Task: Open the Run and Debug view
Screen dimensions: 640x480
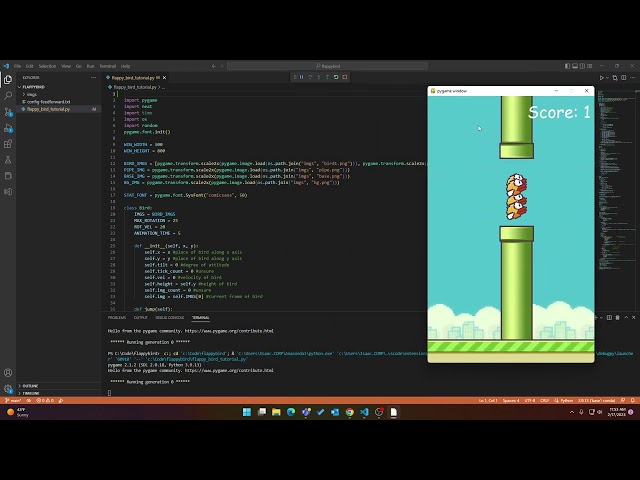Action: click(8, 128)
